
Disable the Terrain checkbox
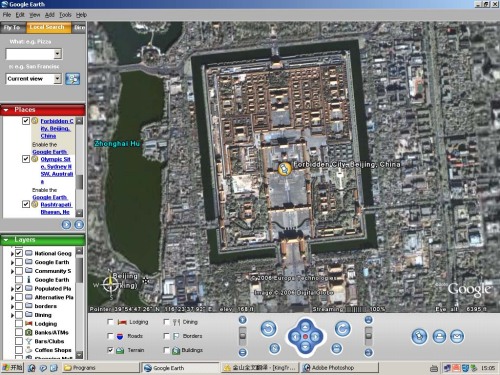(110, 350)
